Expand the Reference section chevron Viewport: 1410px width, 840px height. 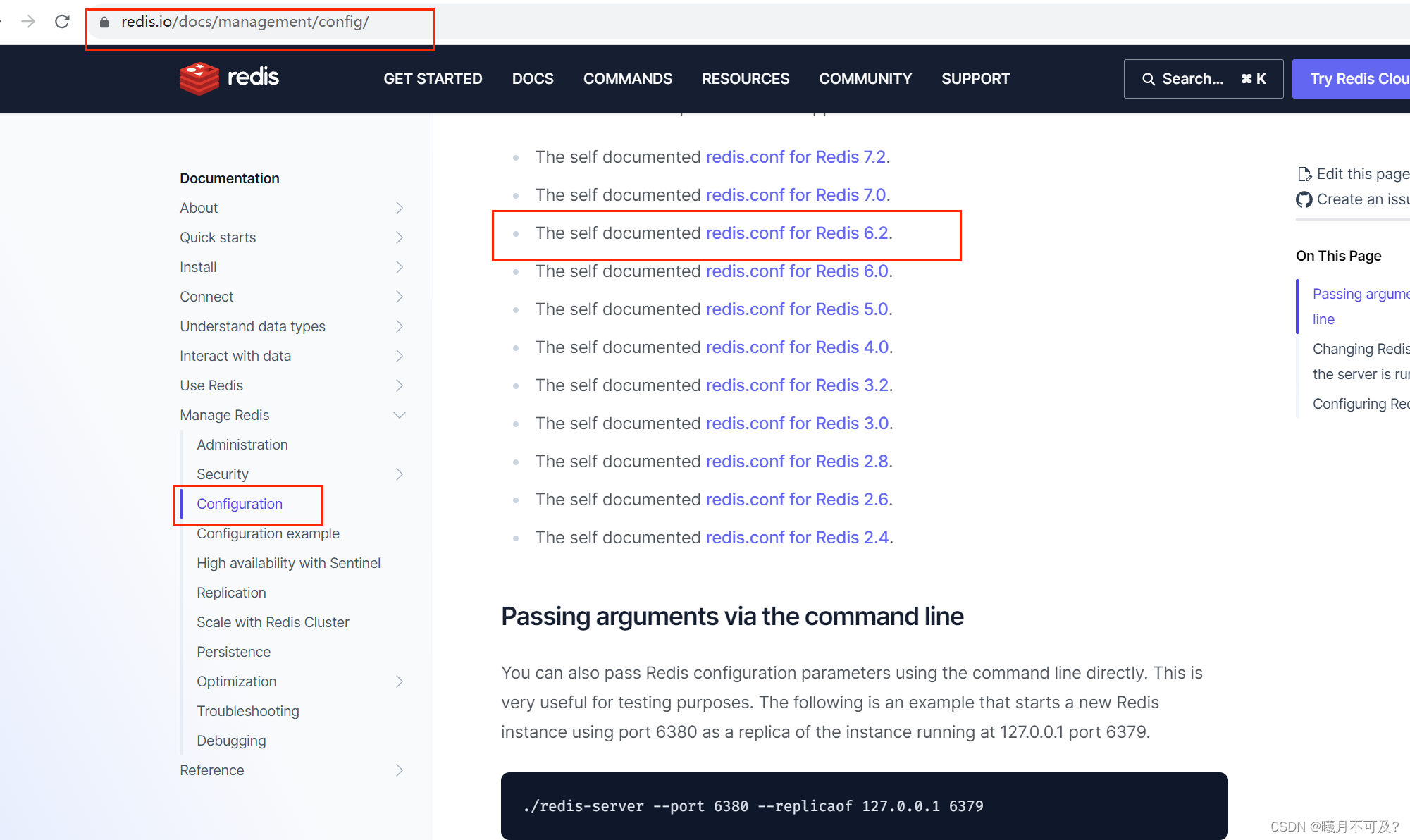click(400, 770)
